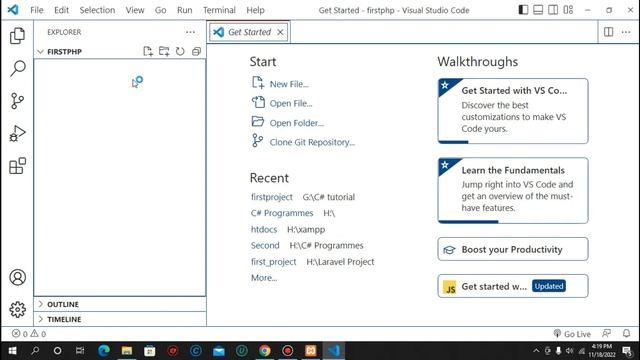
Task: Open Google Chrome from taskbar
Action: (x=264, y=351)
